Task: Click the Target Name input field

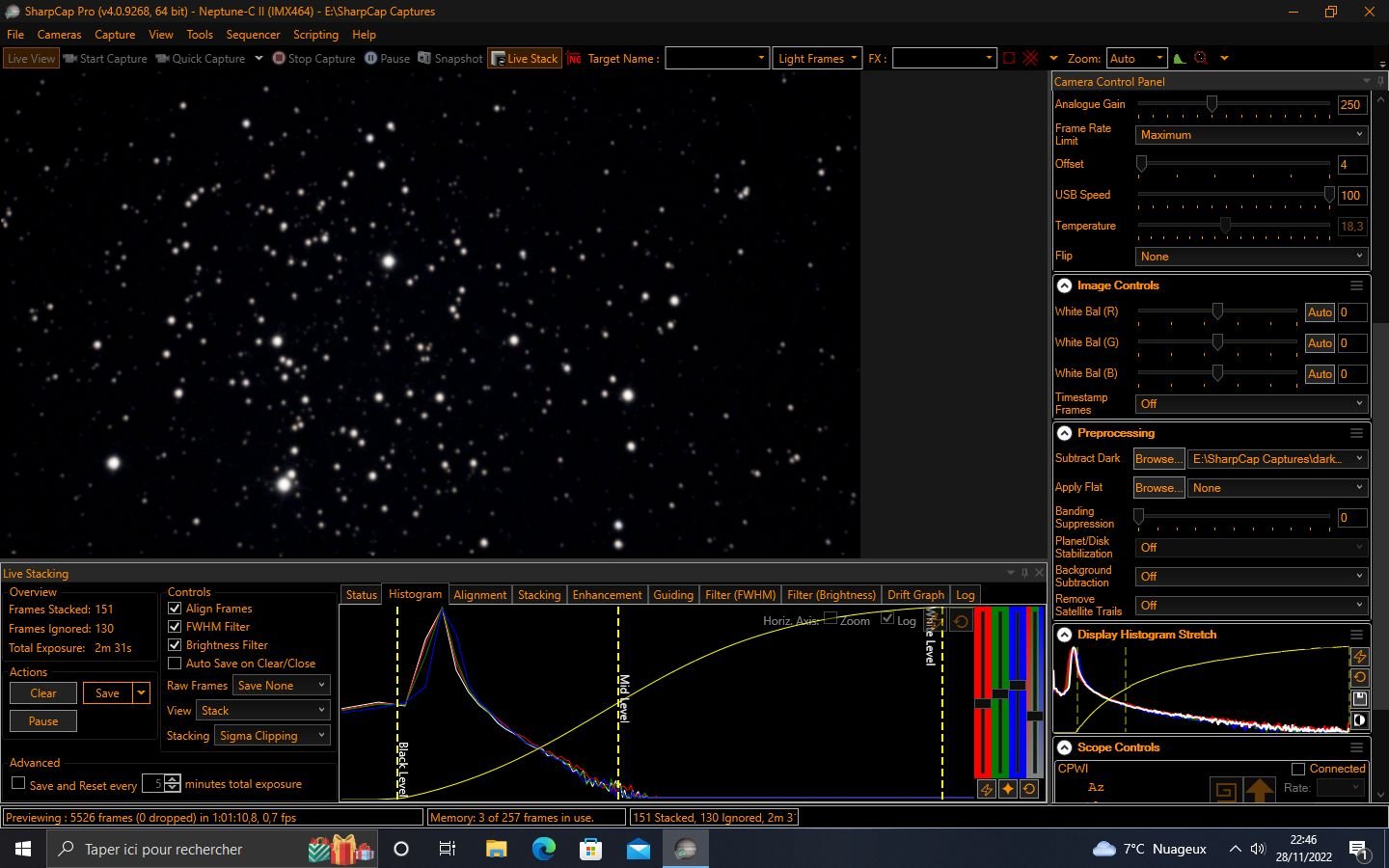Action: tap(717, 58)
